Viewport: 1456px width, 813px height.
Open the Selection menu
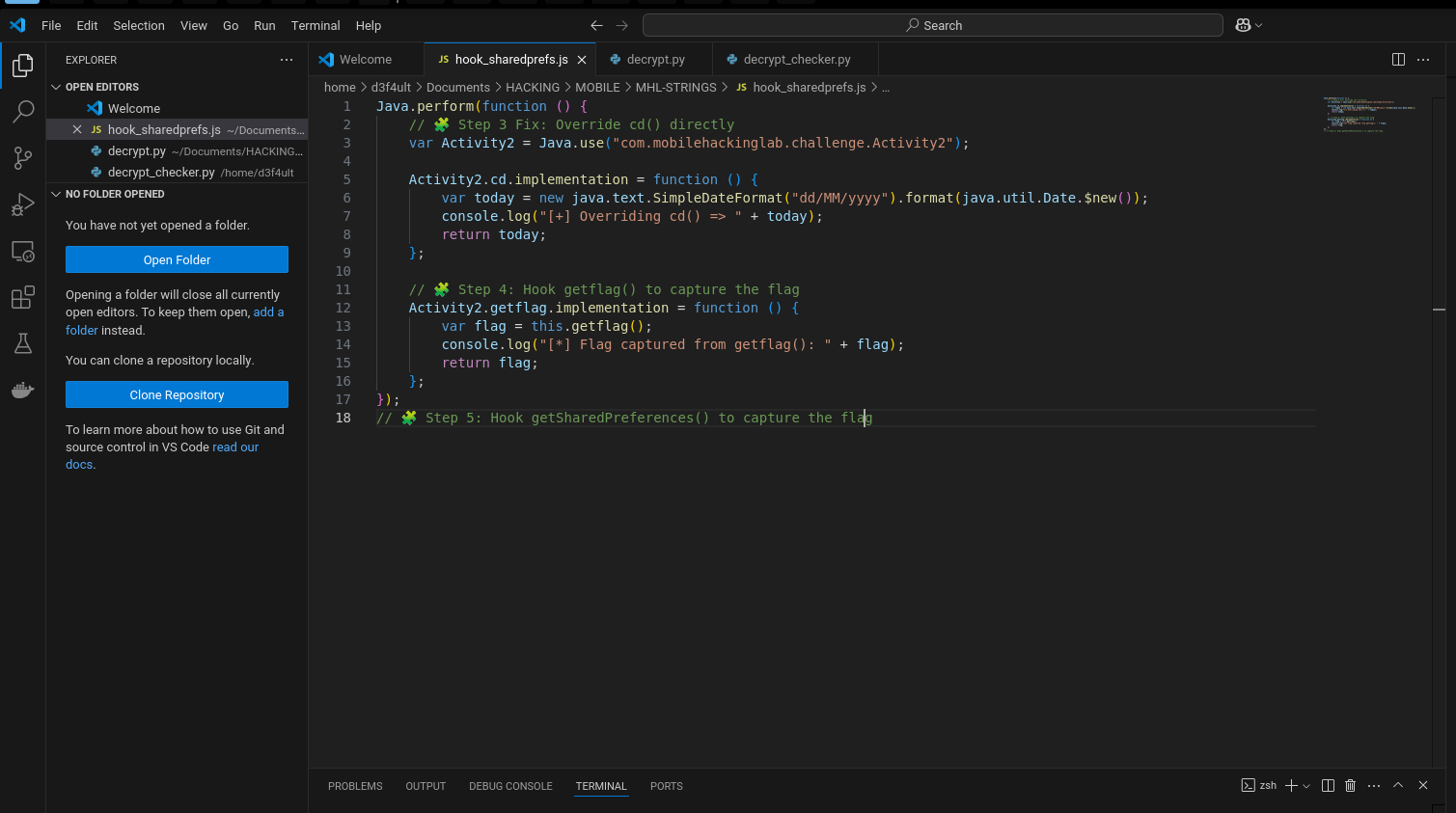tap(139, 25)
